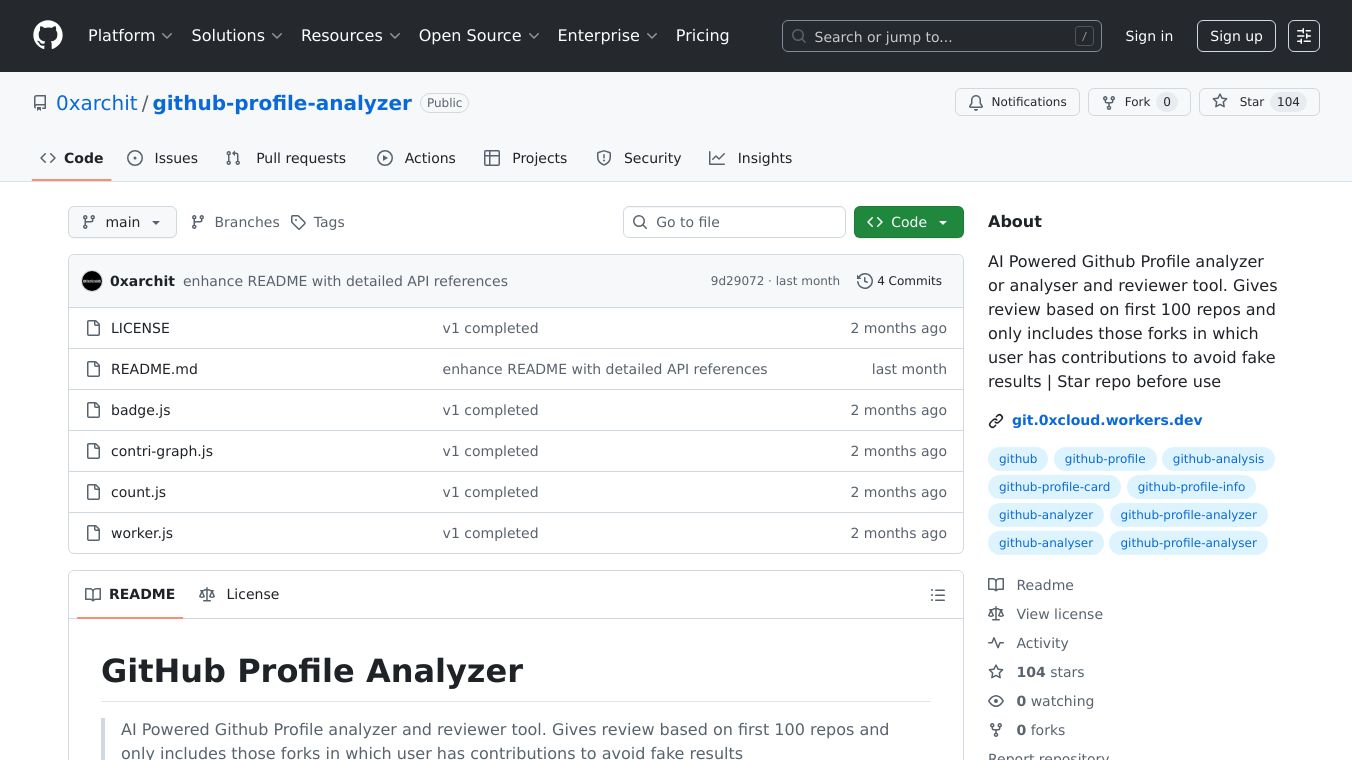Open the contri-graph.js file

162,451
